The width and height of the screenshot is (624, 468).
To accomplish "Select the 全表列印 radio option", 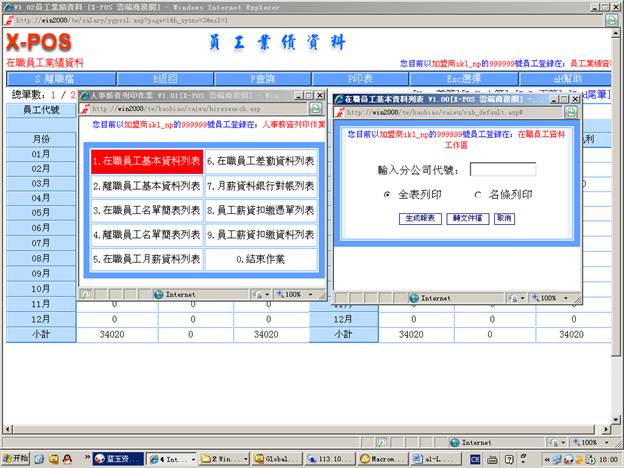I will pyautogui.click(x=387, y=195).
